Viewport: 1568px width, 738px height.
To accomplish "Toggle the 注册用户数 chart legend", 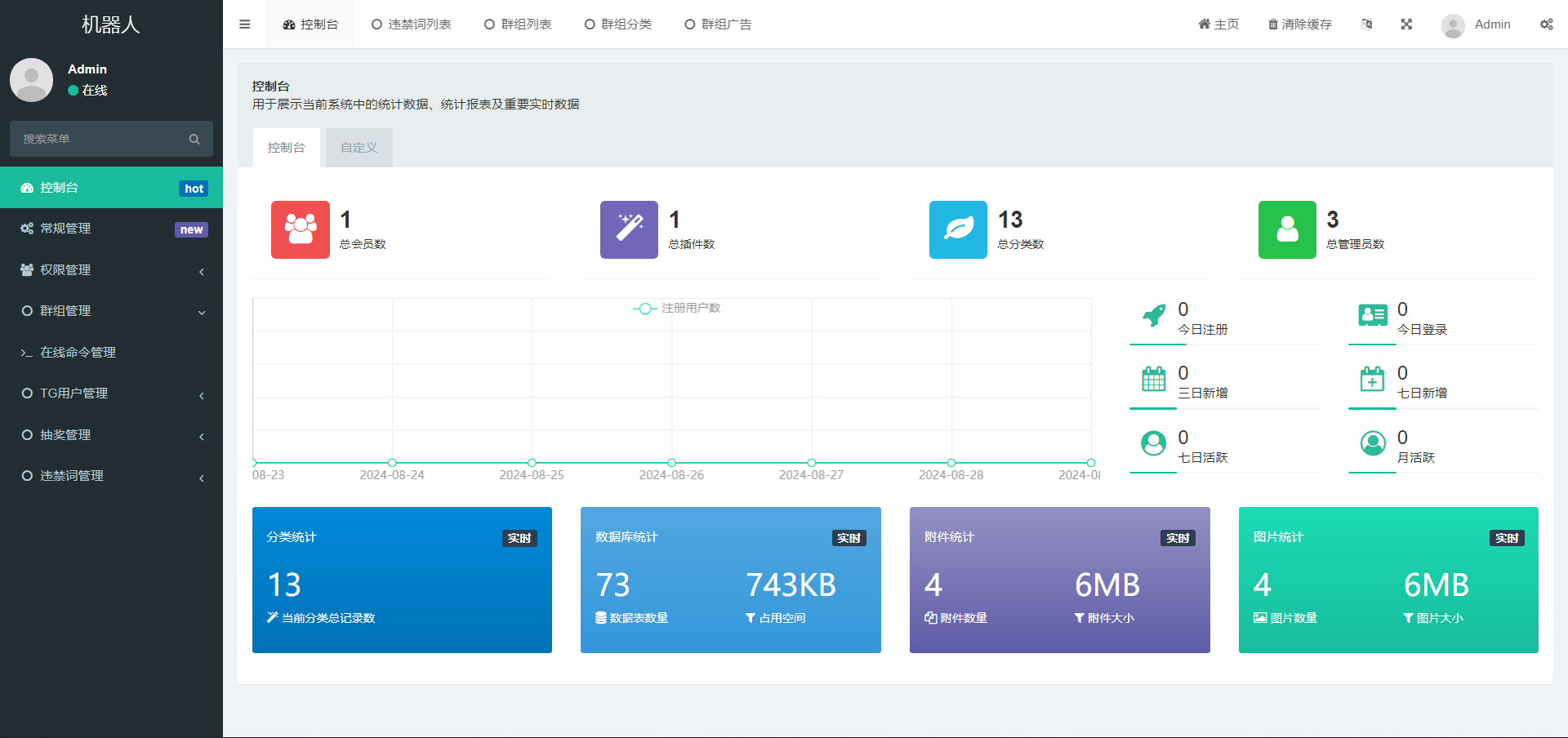I will click(x=676, y=308).
